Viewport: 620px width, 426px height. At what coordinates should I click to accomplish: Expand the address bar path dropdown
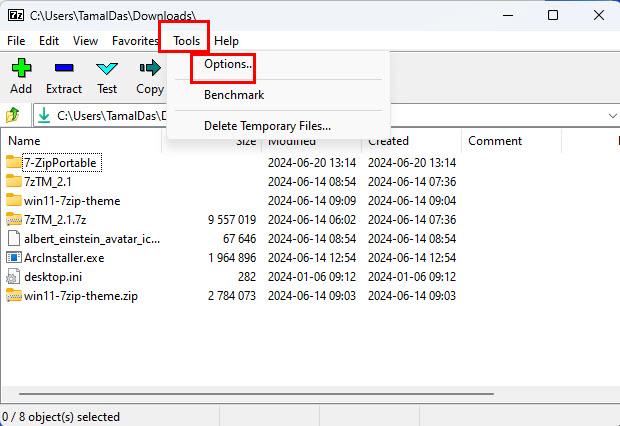(612, 115)
